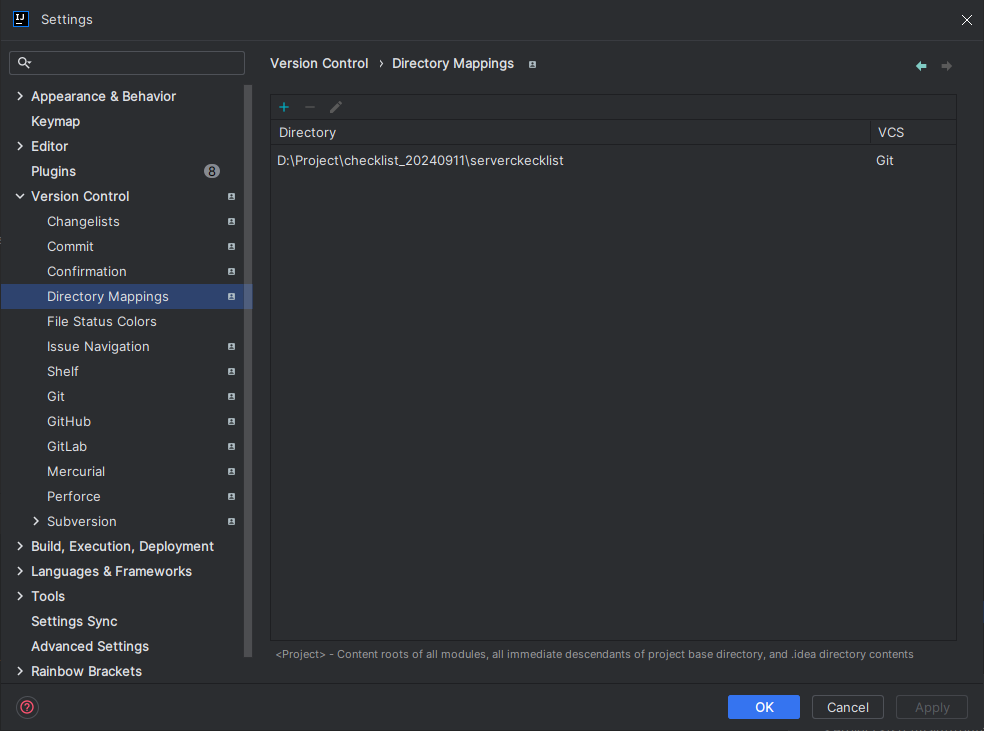
Task: Click the edit mapping pencil icon
Action: click(336, 107)
